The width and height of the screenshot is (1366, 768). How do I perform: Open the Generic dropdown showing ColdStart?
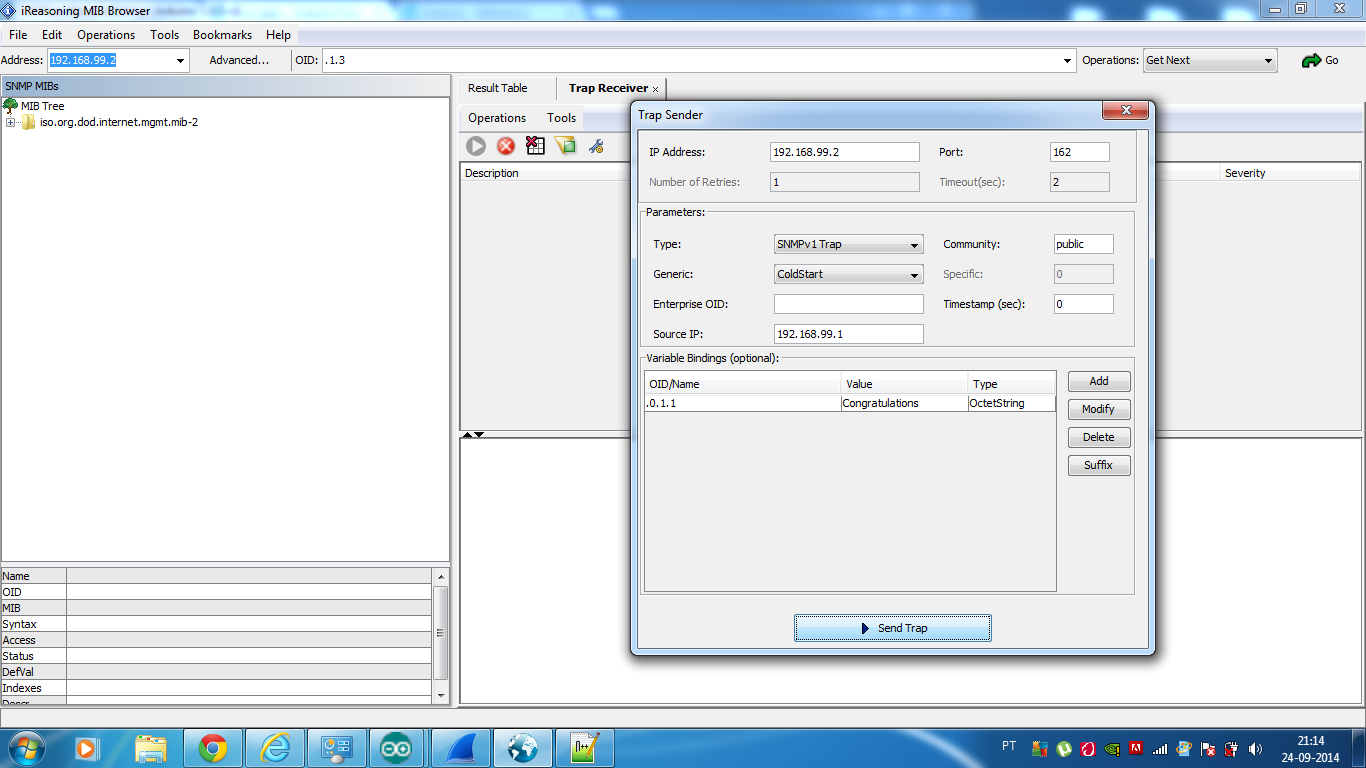click(847, 274)
